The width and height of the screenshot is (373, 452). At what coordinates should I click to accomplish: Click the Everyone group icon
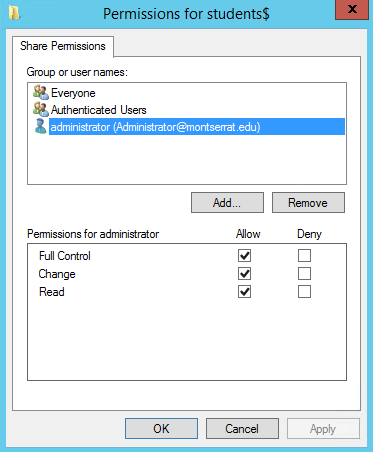[x=41, y=92]
